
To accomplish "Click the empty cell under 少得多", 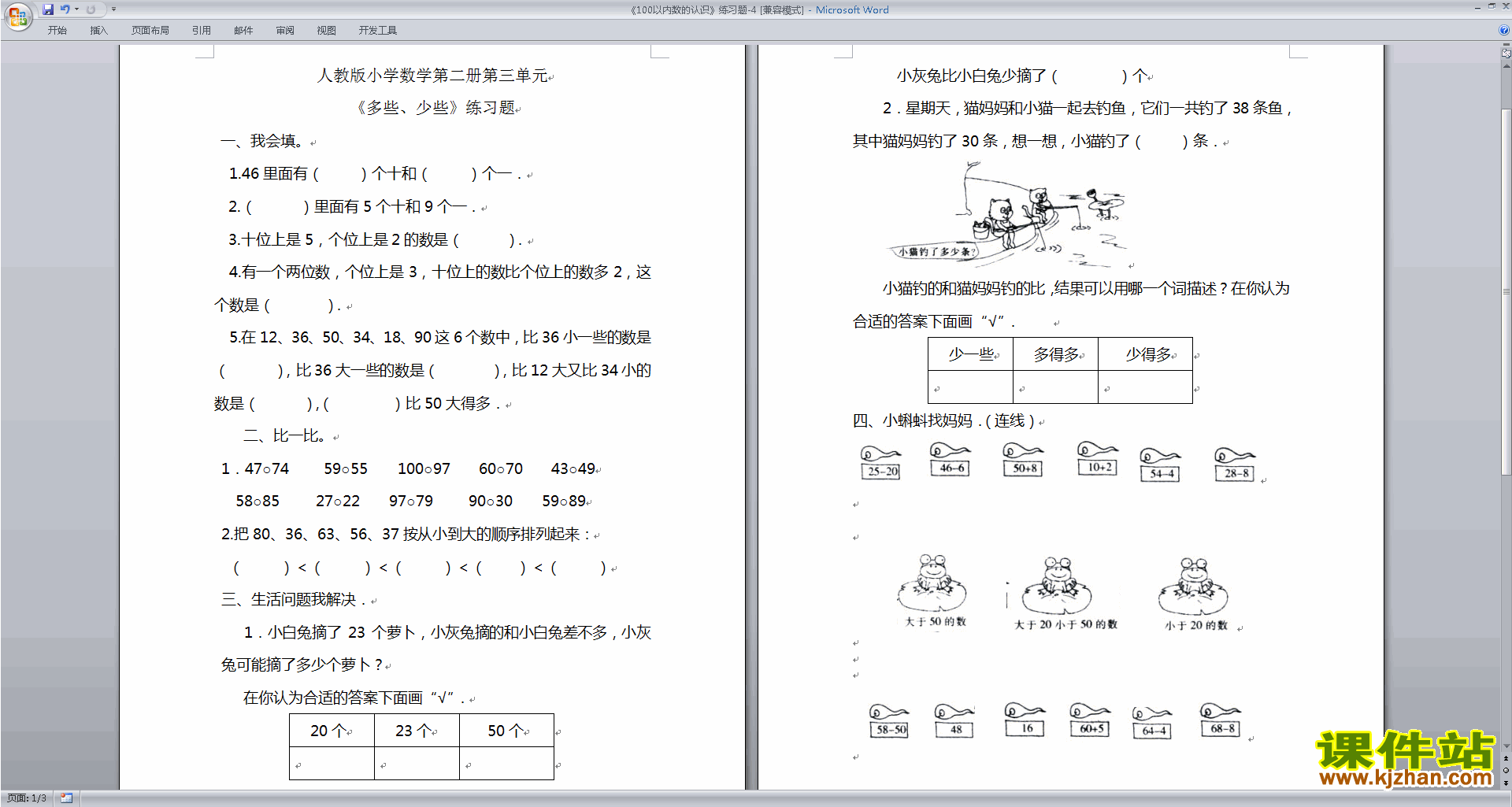I will [1145, 387].
